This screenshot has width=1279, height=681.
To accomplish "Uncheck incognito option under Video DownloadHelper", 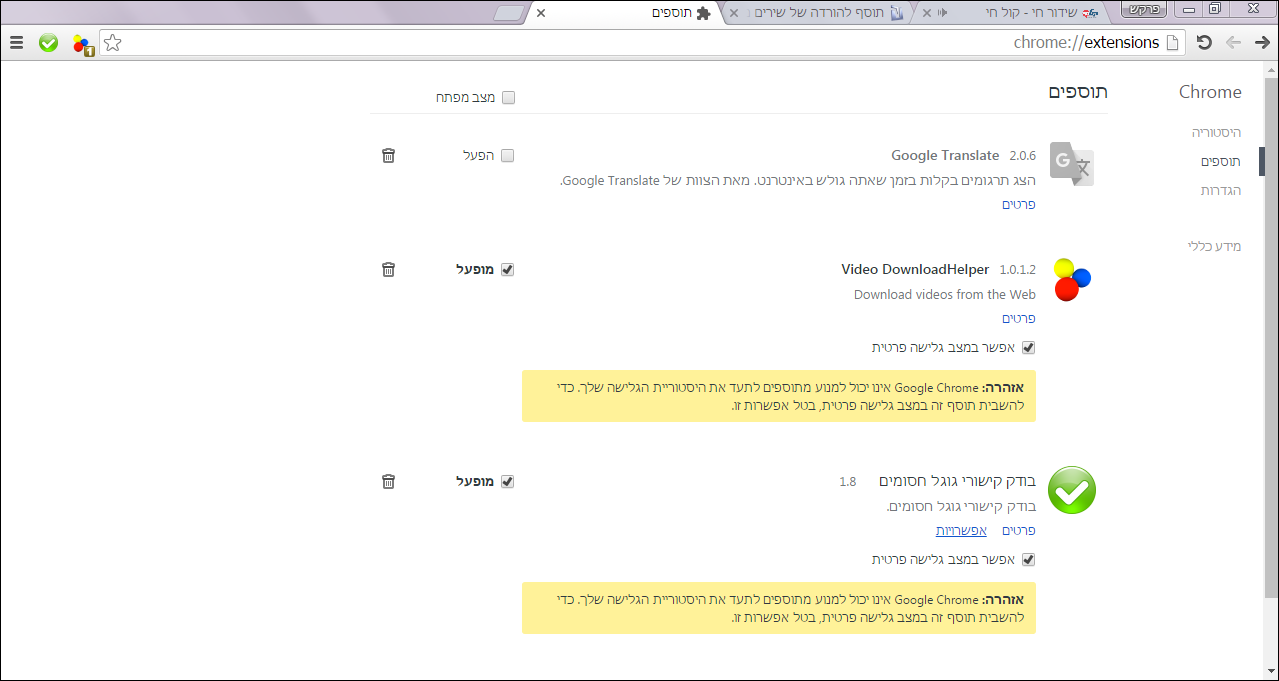I will tap(1028, 348).
